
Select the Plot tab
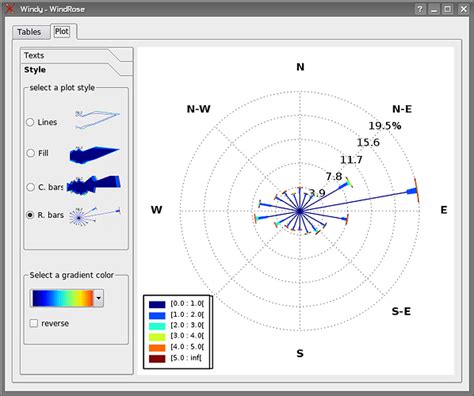pyautogui.click(x=62, y=31)
